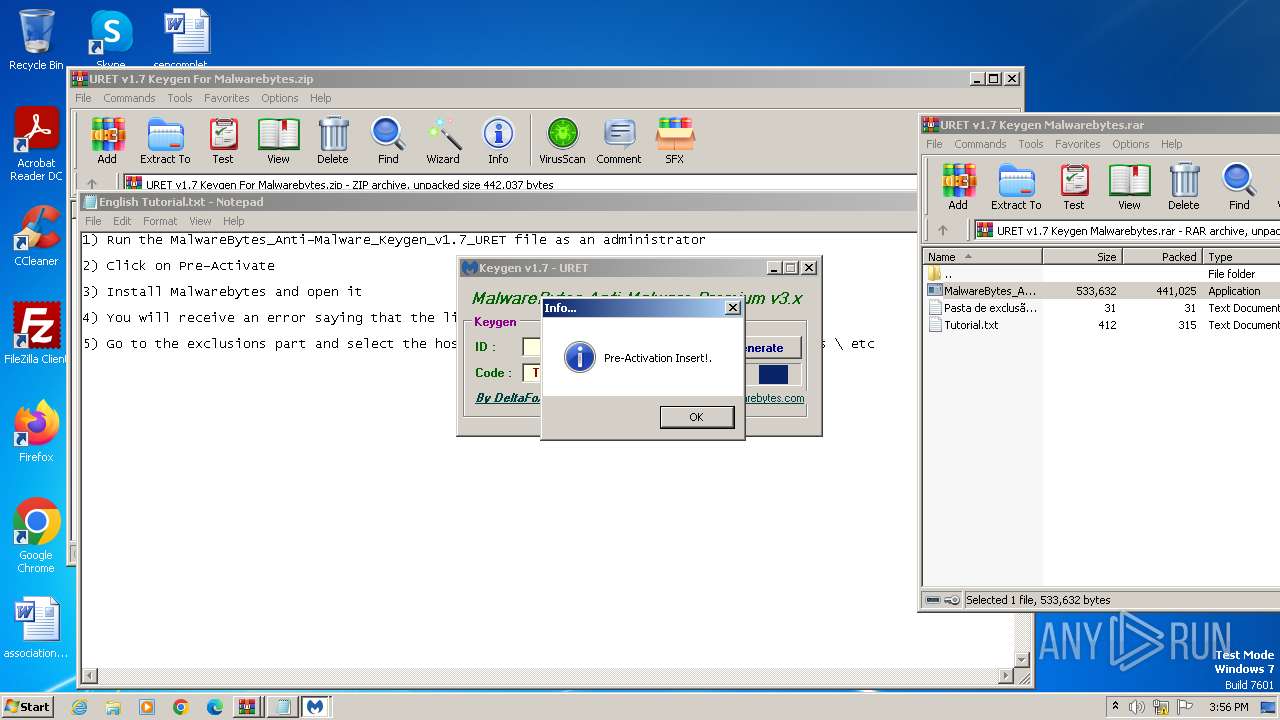The image size is (1280, 720).
Task: Click Extract To in the zip WinRAR window
Action: 165,141
